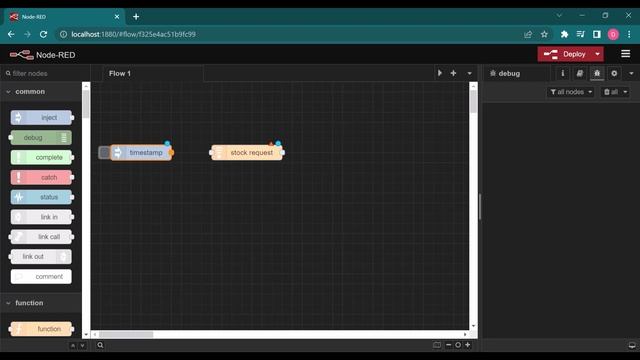640x360 pixels.
Task: Zoom in the canvas with plus
Action: point(468,345)
